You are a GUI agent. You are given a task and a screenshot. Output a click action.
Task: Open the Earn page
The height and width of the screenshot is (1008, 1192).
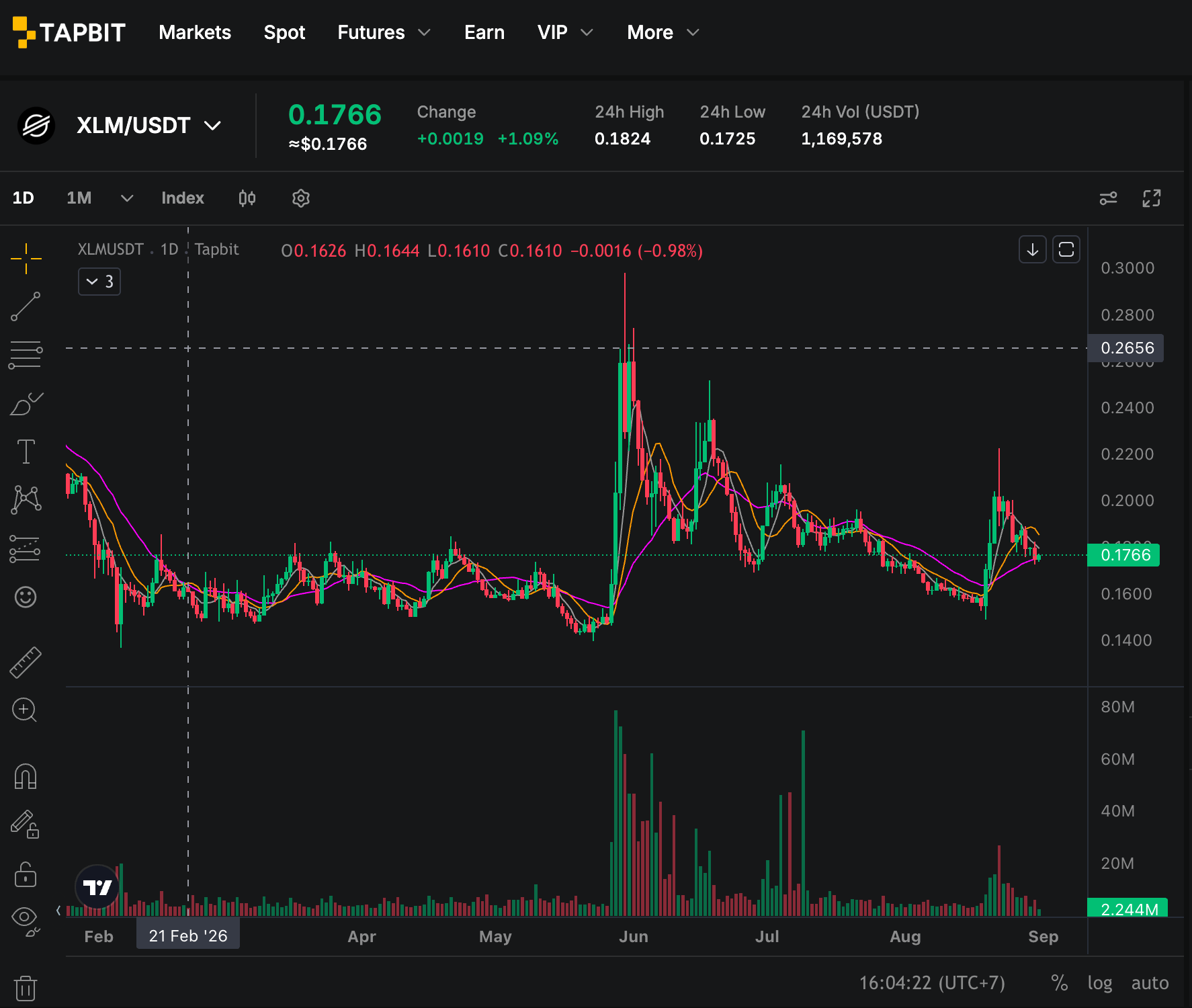click(x=484, y=32)
